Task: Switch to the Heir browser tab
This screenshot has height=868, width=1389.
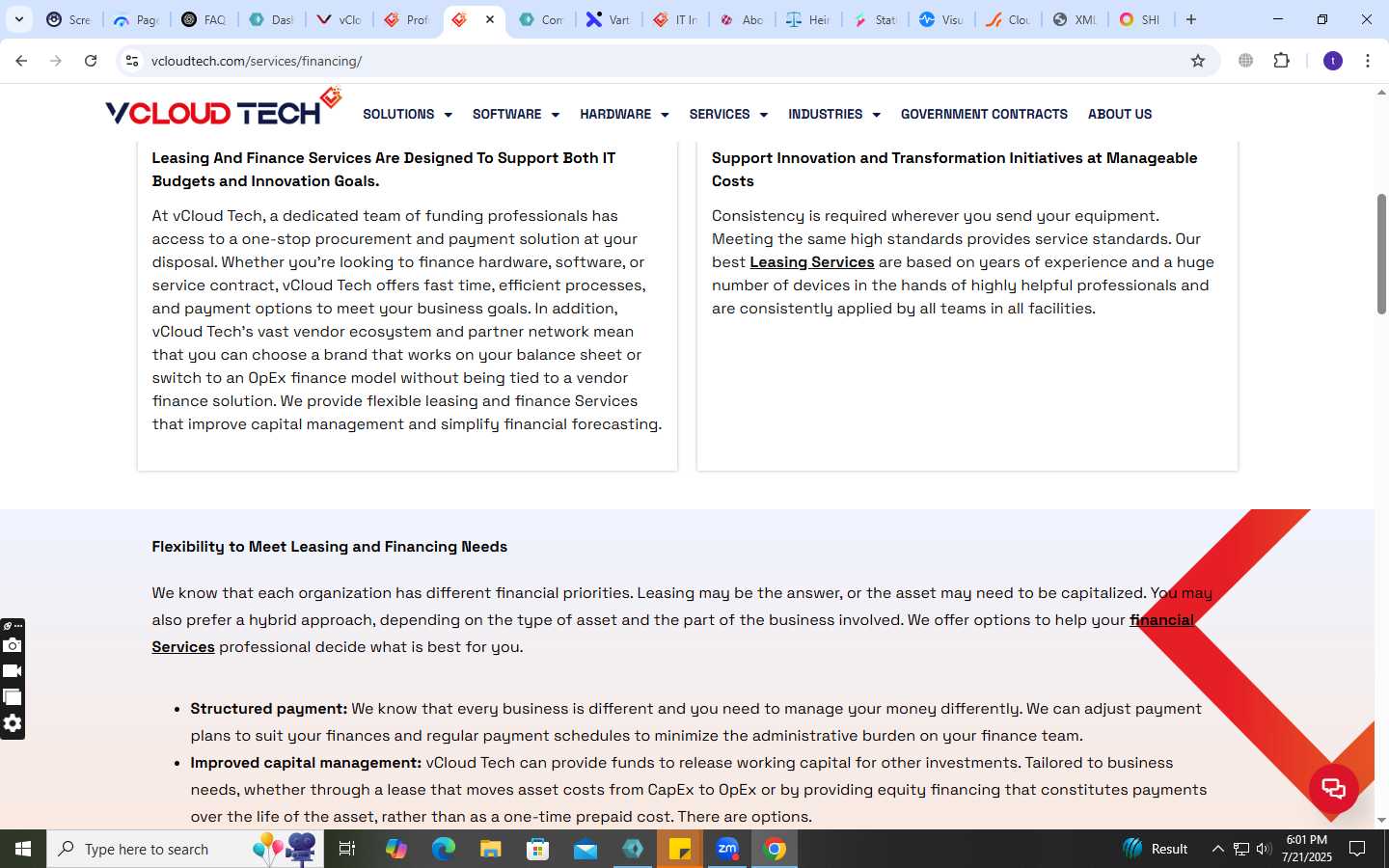Action: coord(808,19)
